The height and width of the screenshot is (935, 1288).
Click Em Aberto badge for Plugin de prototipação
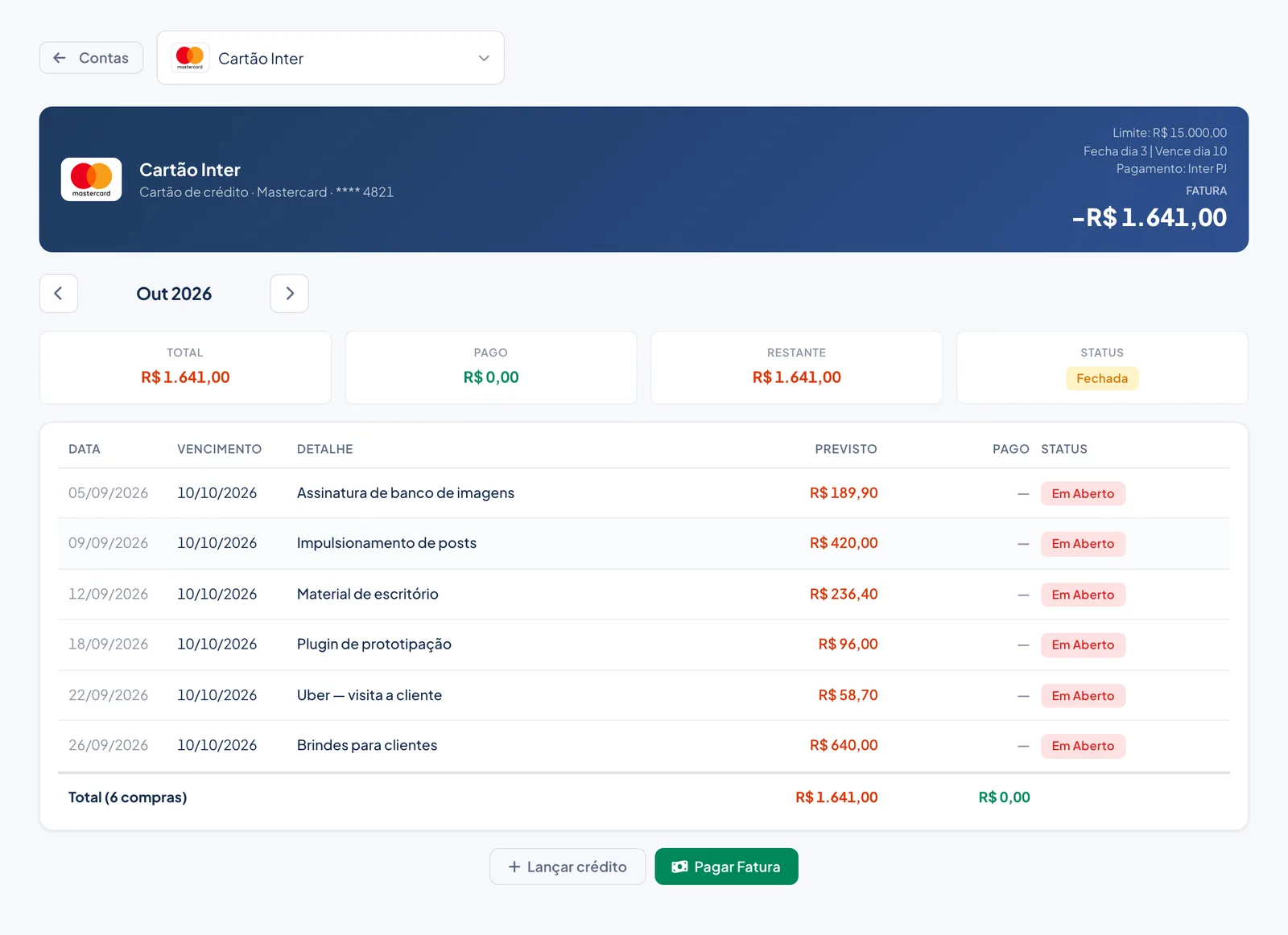[1083, 645]
